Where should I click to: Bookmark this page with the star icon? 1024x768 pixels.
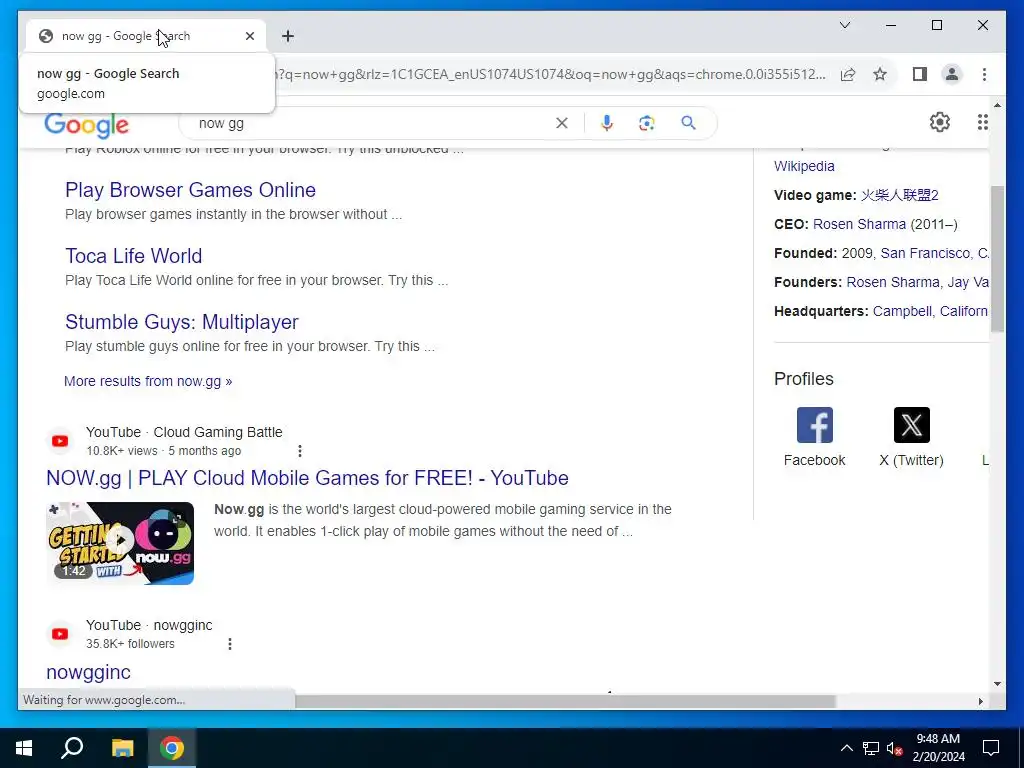click(x=880, y=74)
